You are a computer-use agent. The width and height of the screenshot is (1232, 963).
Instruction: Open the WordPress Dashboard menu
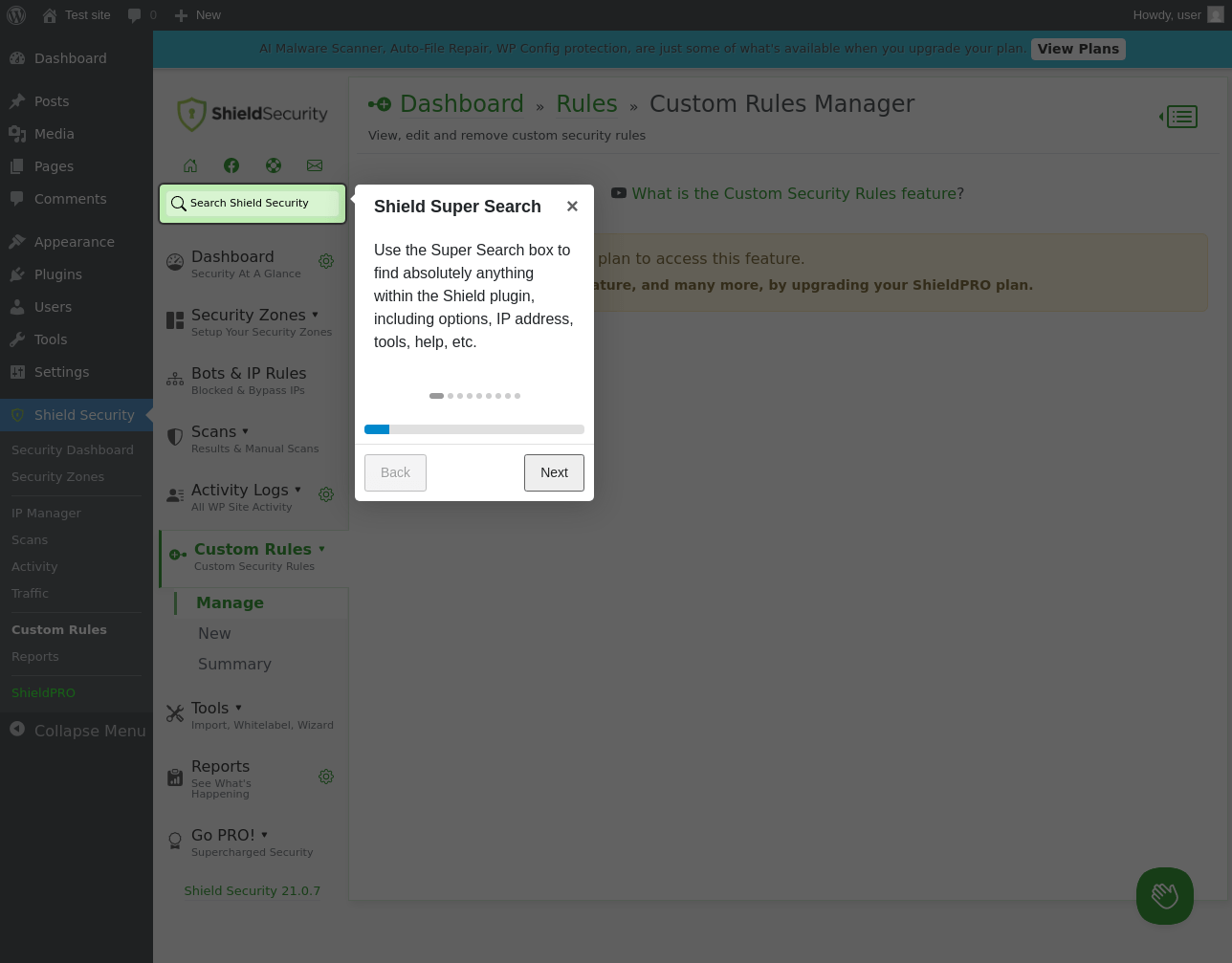pos(77,58)
